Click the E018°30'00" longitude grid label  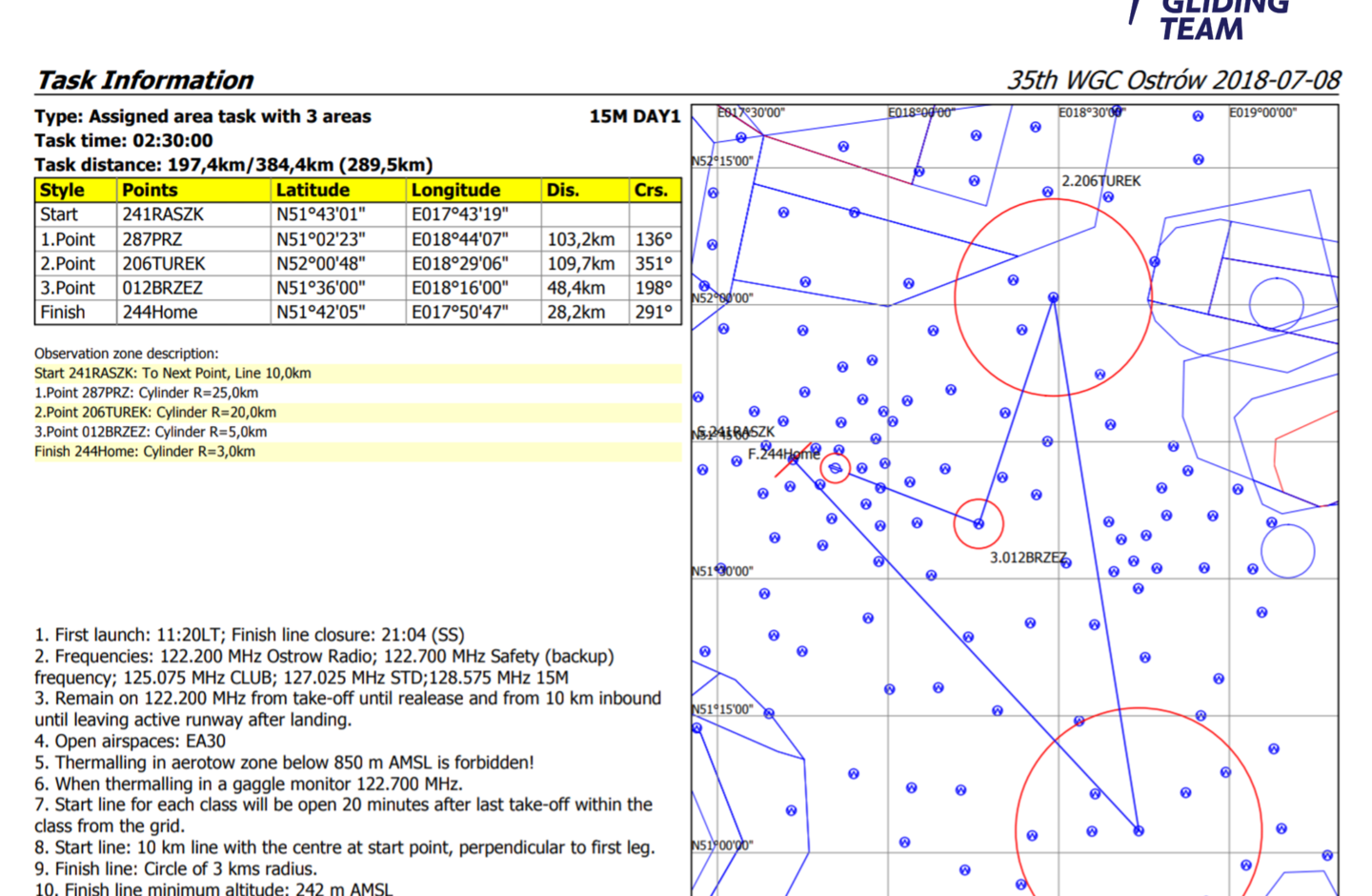pos(1092,112)
